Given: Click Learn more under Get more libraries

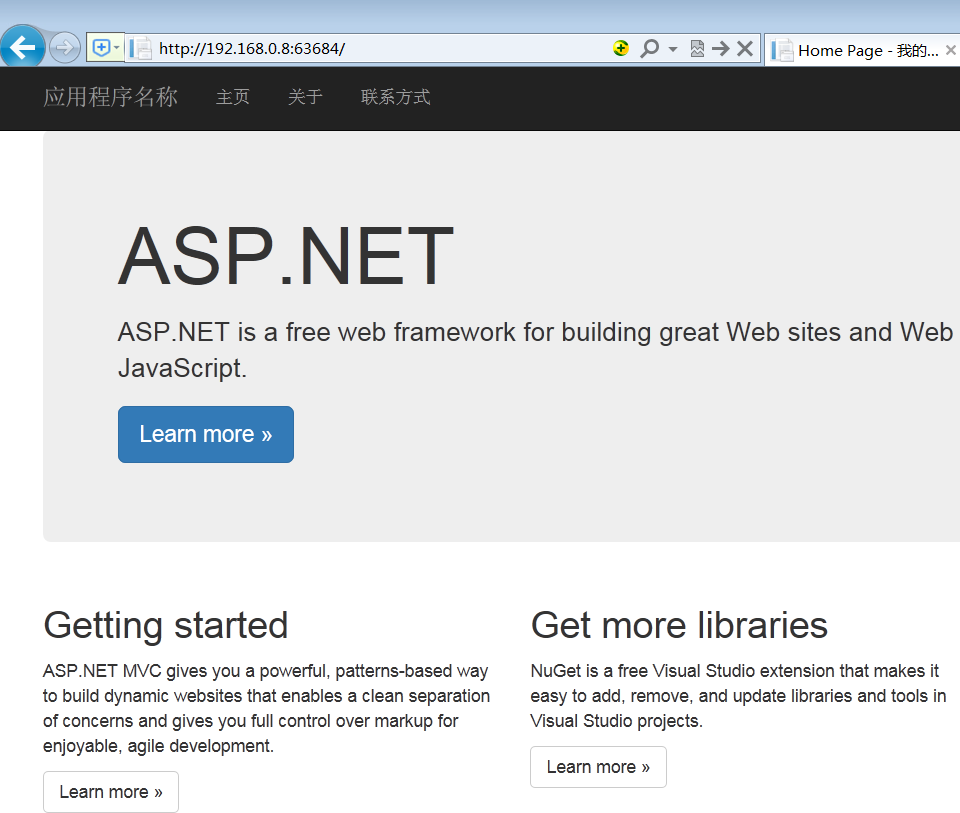Looking at the screenshot, I should (x=598, y=766).
